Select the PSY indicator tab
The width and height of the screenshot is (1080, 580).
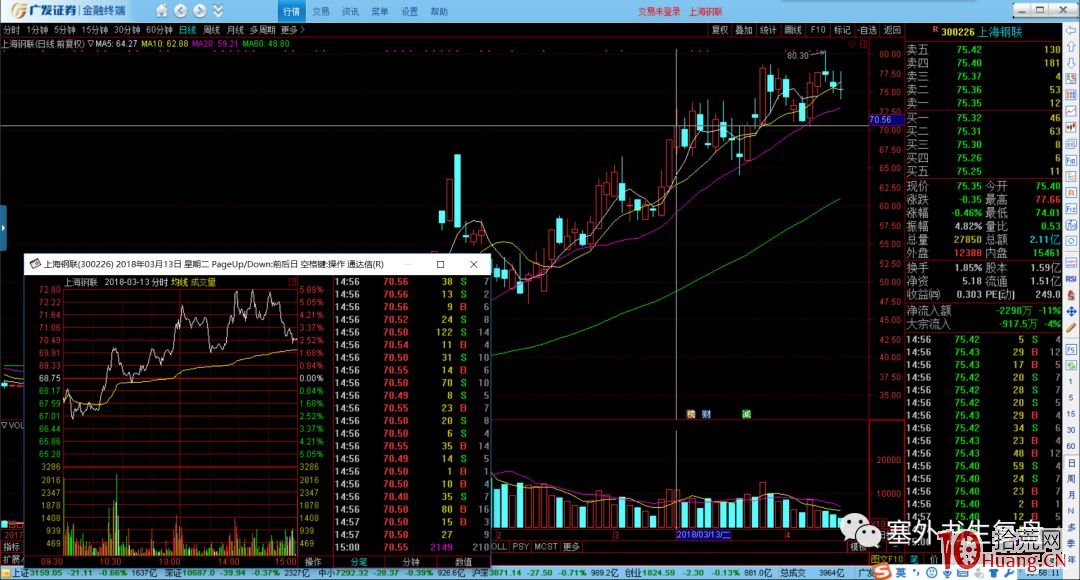521,546
